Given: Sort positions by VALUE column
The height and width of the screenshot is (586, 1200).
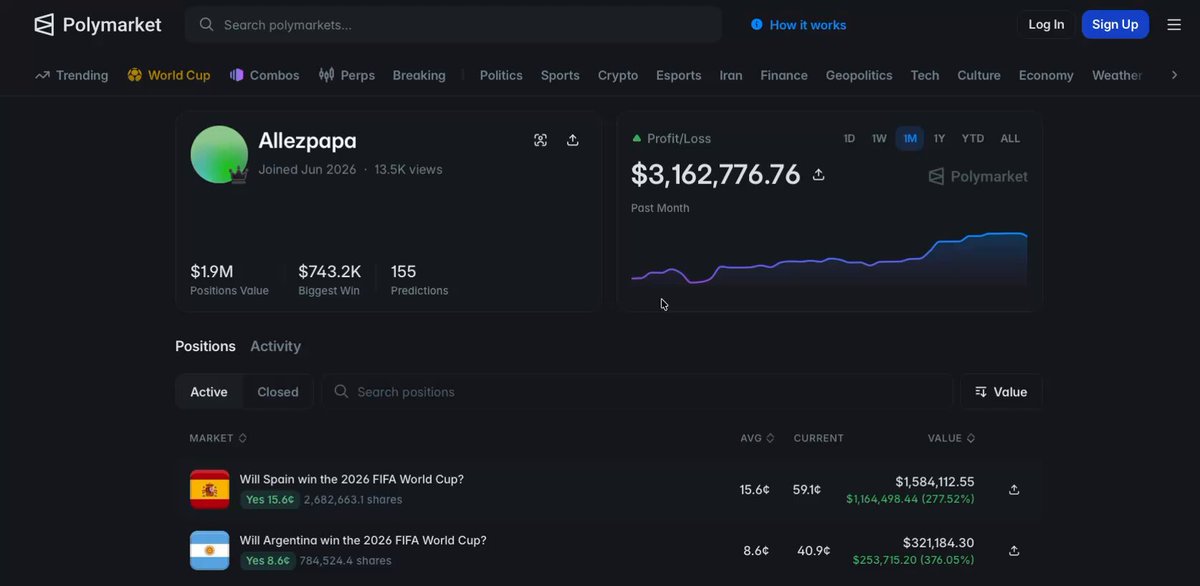Looking at the screenshot, I should tap(951, 438).
